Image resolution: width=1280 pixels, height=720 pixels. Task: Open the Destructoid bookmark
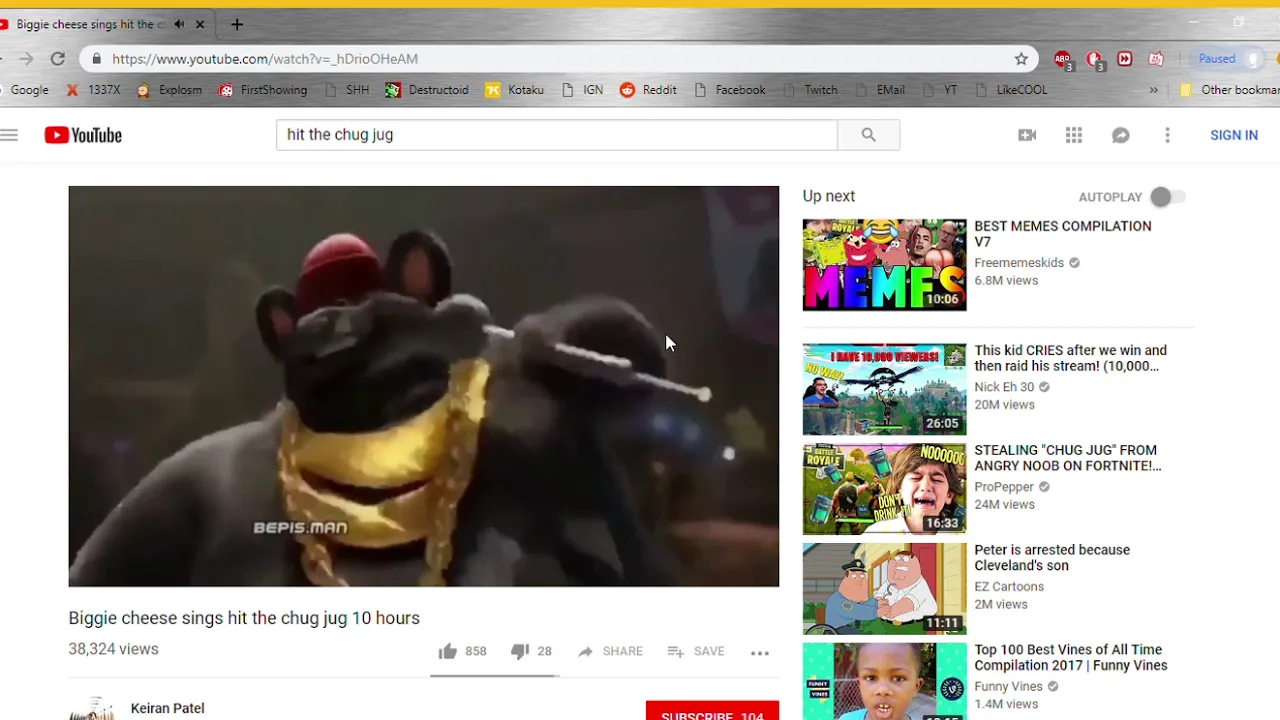pyautogui.click(x=427, y=90)
